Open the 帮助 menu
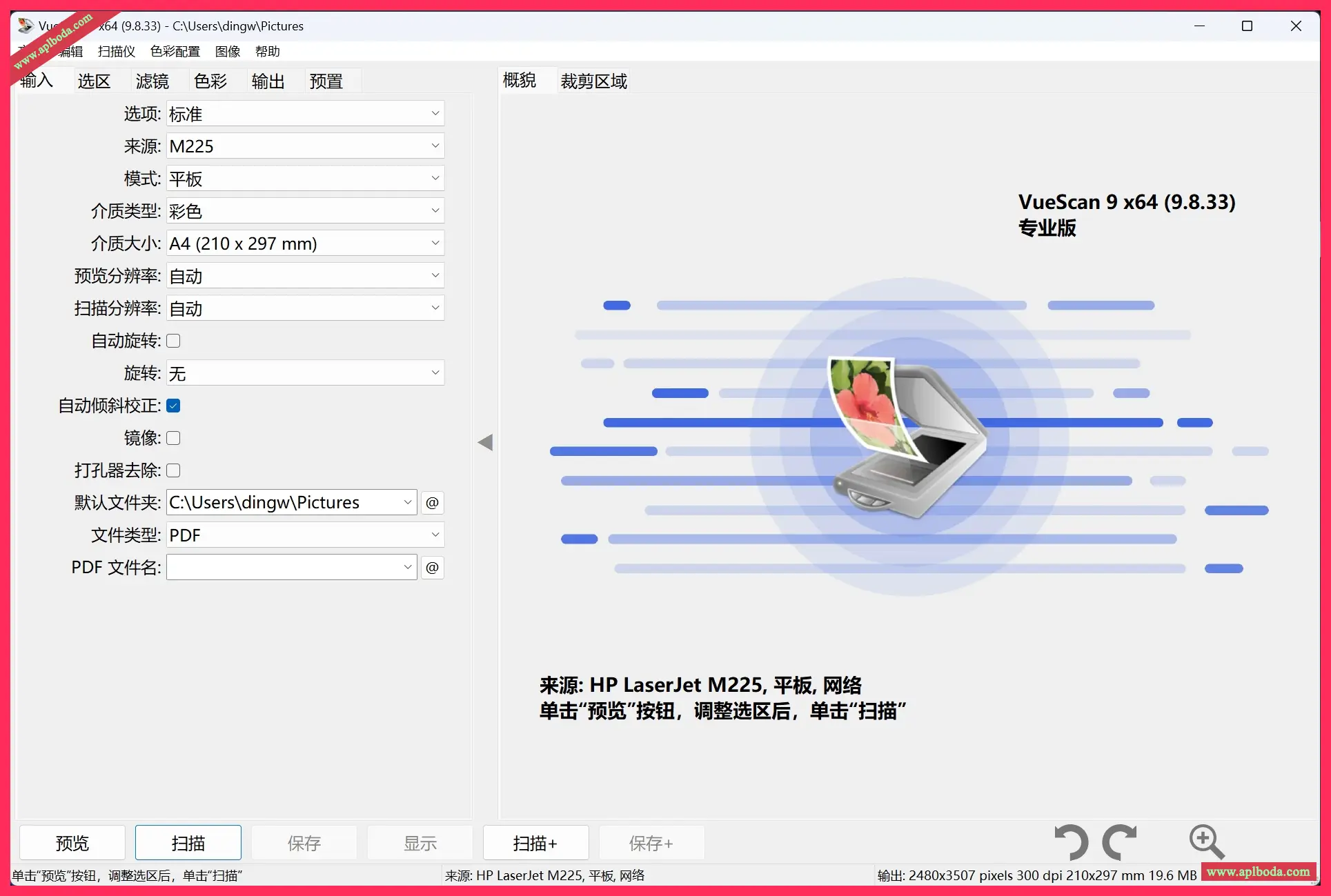1331x896 pixels. click(267, 51)
